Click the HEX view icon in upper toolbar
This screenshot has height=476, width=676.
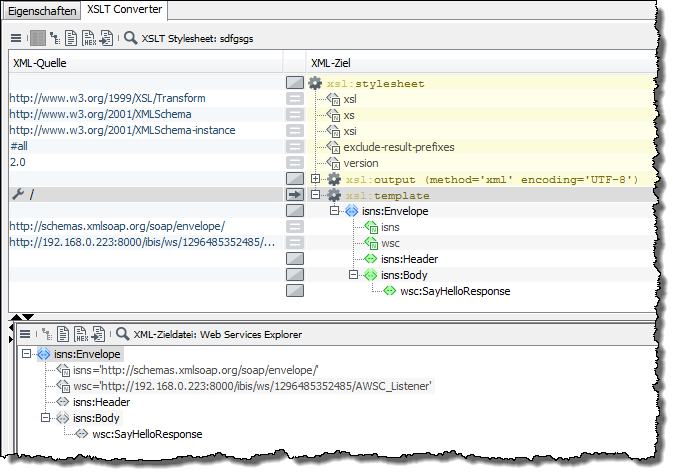coord(88,39)
